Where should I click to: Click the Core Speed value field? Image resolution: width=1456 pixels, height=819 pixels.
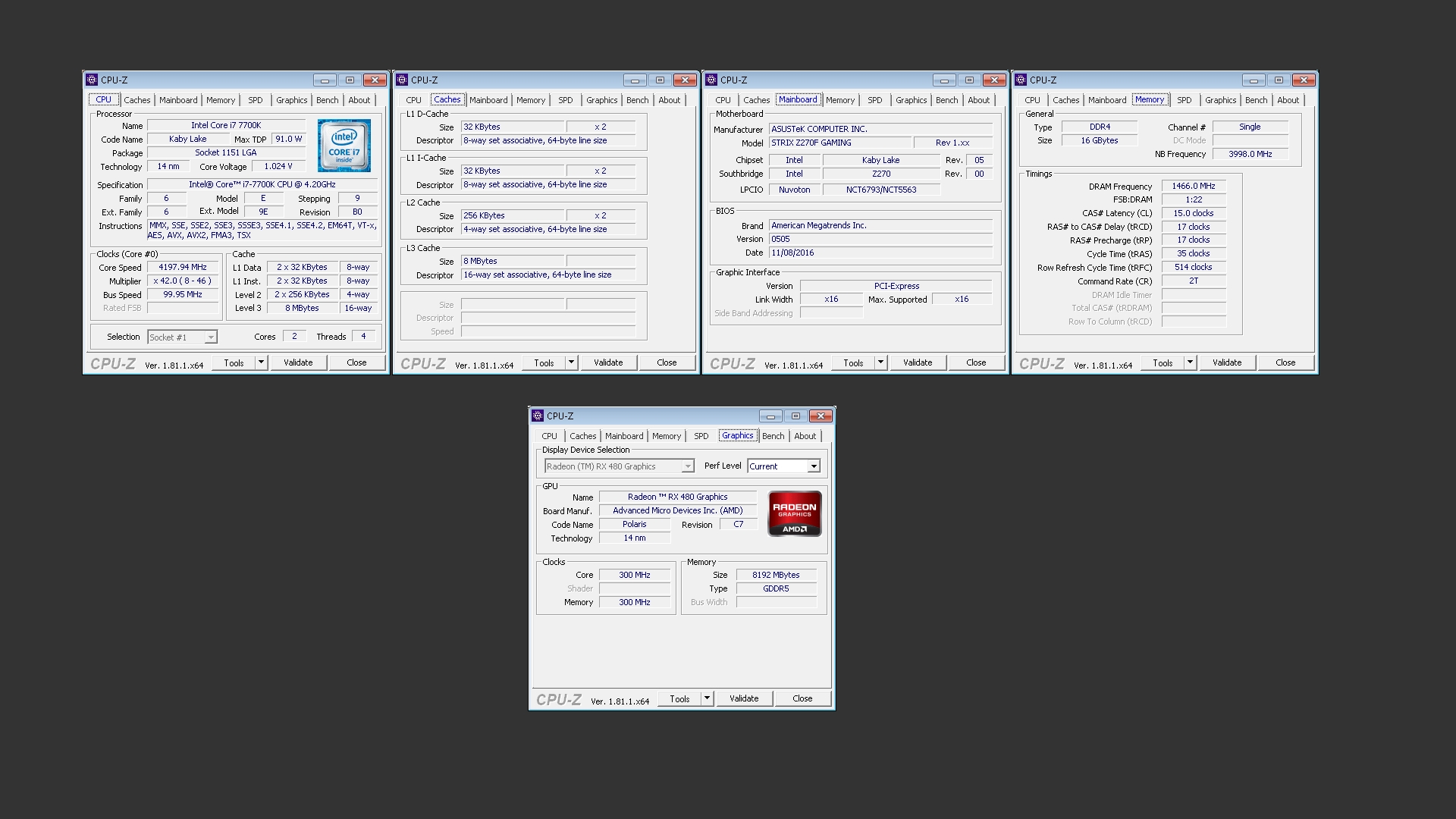pos(182,268)
